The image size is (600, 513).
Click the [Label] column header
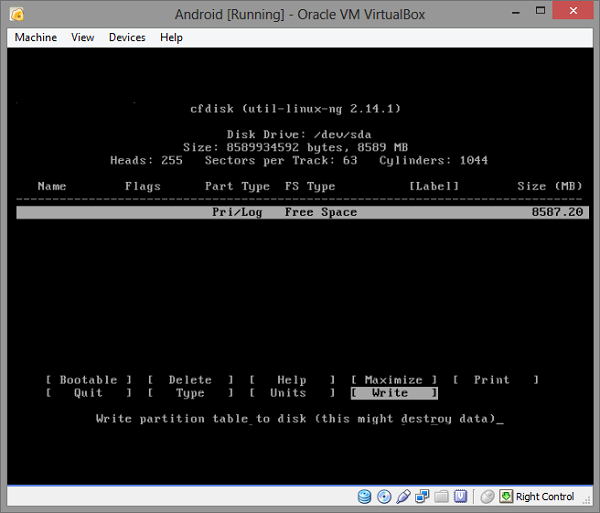[434, 186]
